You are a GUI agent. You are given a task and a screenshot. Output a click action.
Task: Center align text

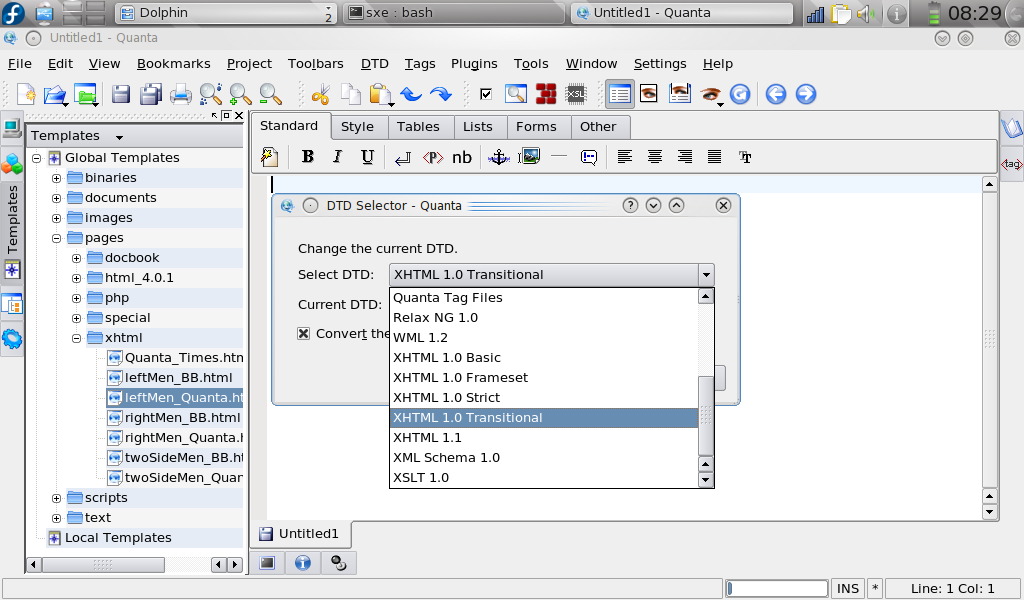tap(654, 157)
